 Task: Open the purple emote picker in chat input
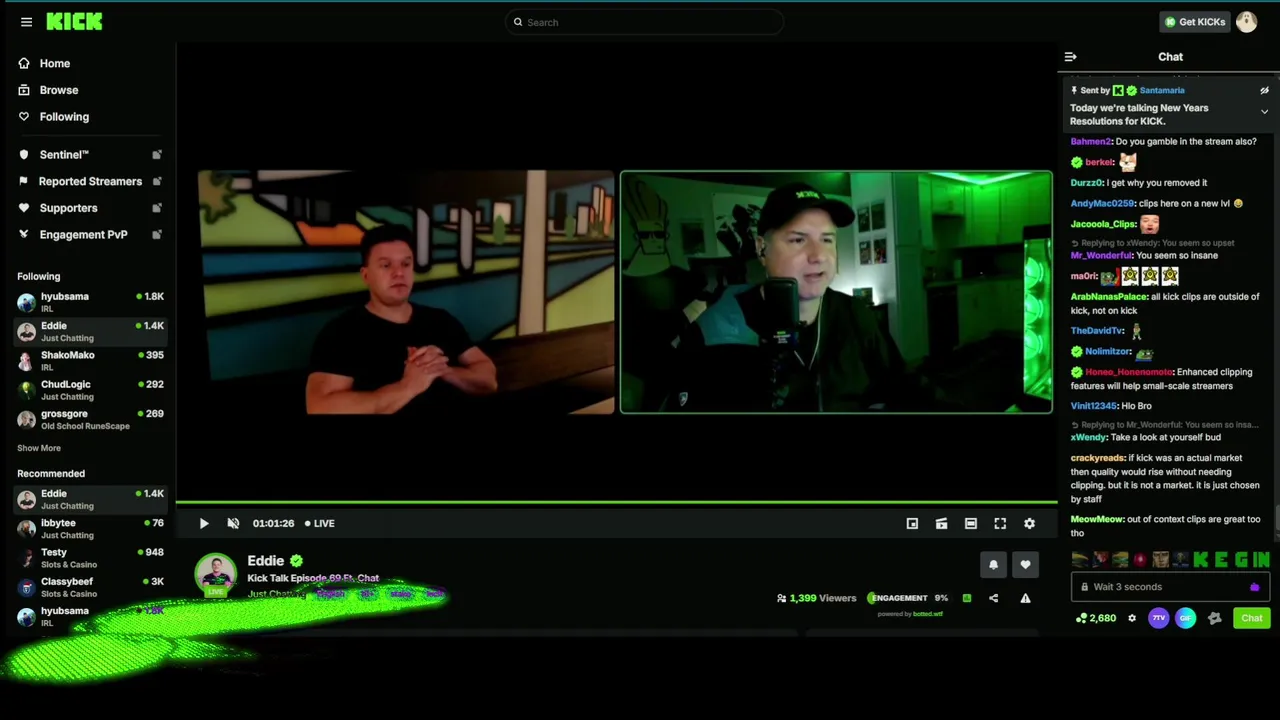(x=1255, y=587)
